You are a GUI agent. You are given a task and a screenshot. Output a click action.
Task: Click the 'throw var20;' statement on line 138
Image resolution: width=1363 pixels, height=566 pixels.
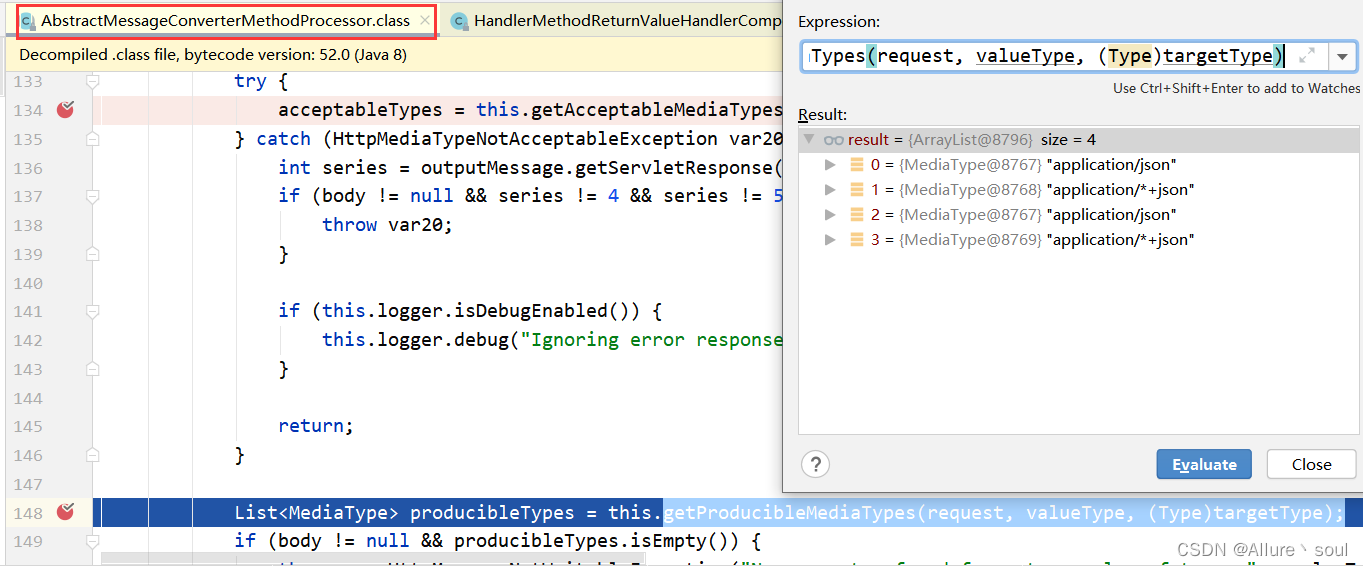coord(387,225)
